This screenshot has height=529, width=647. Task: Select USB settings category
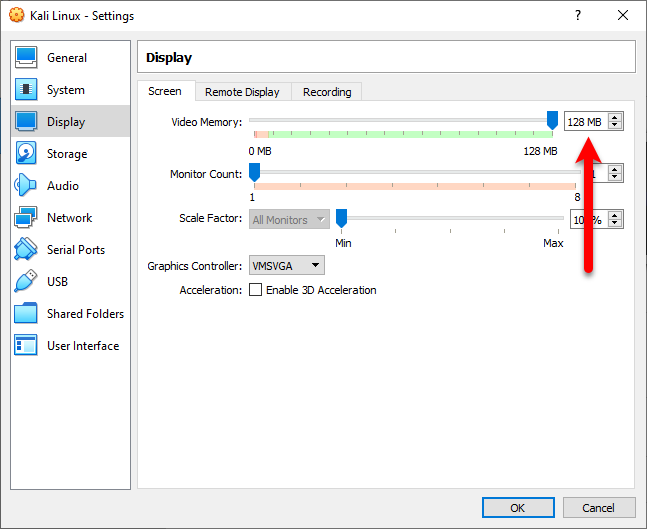point(71,281)
